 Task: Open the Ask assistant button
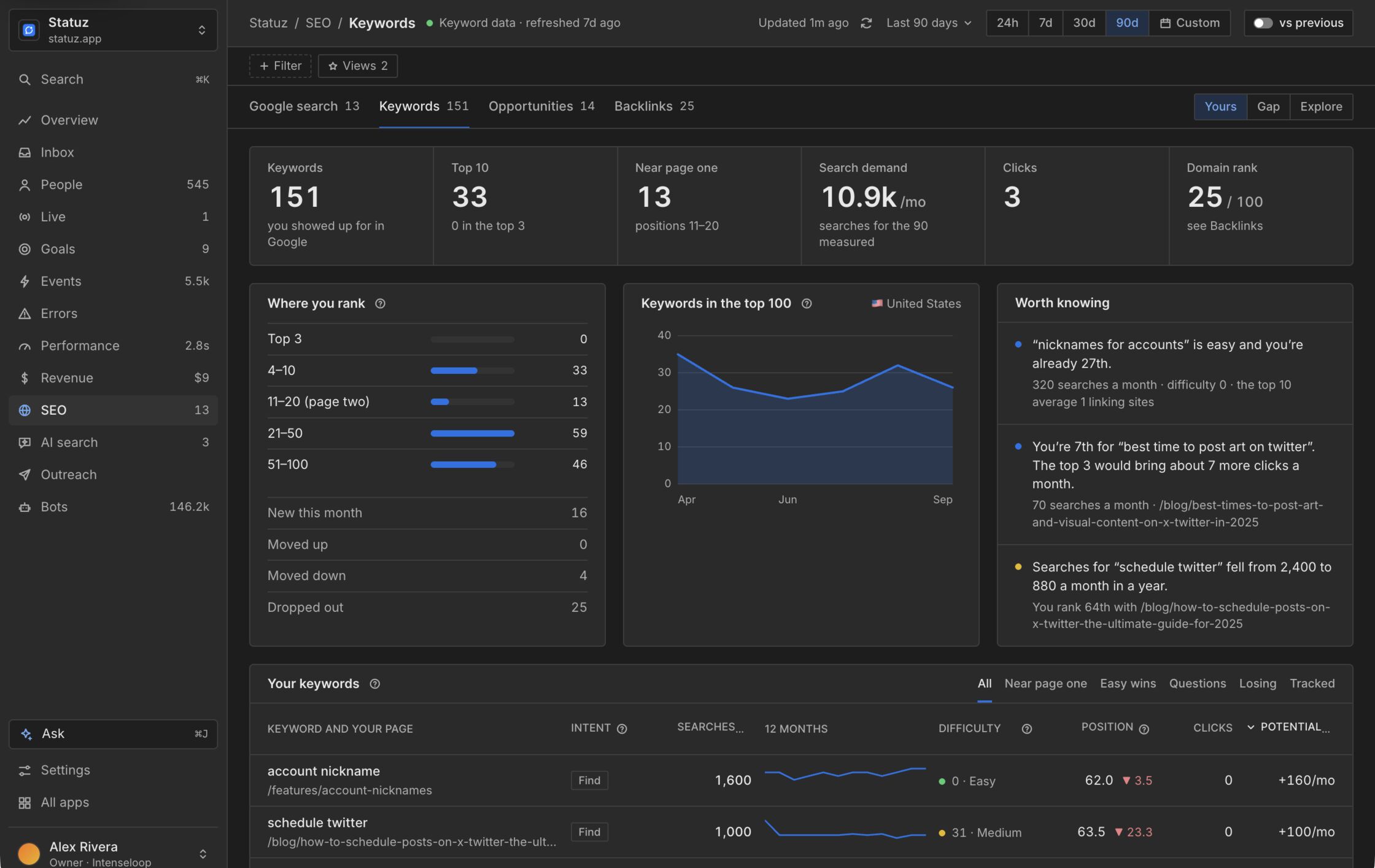pyautogui.click(x=114, y=734)
